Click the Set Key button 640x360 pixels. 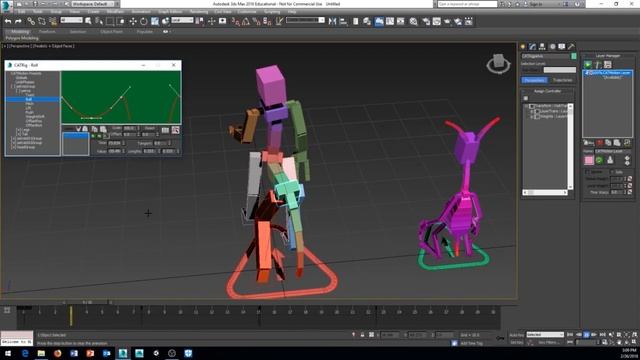click(x=516, y=342)
